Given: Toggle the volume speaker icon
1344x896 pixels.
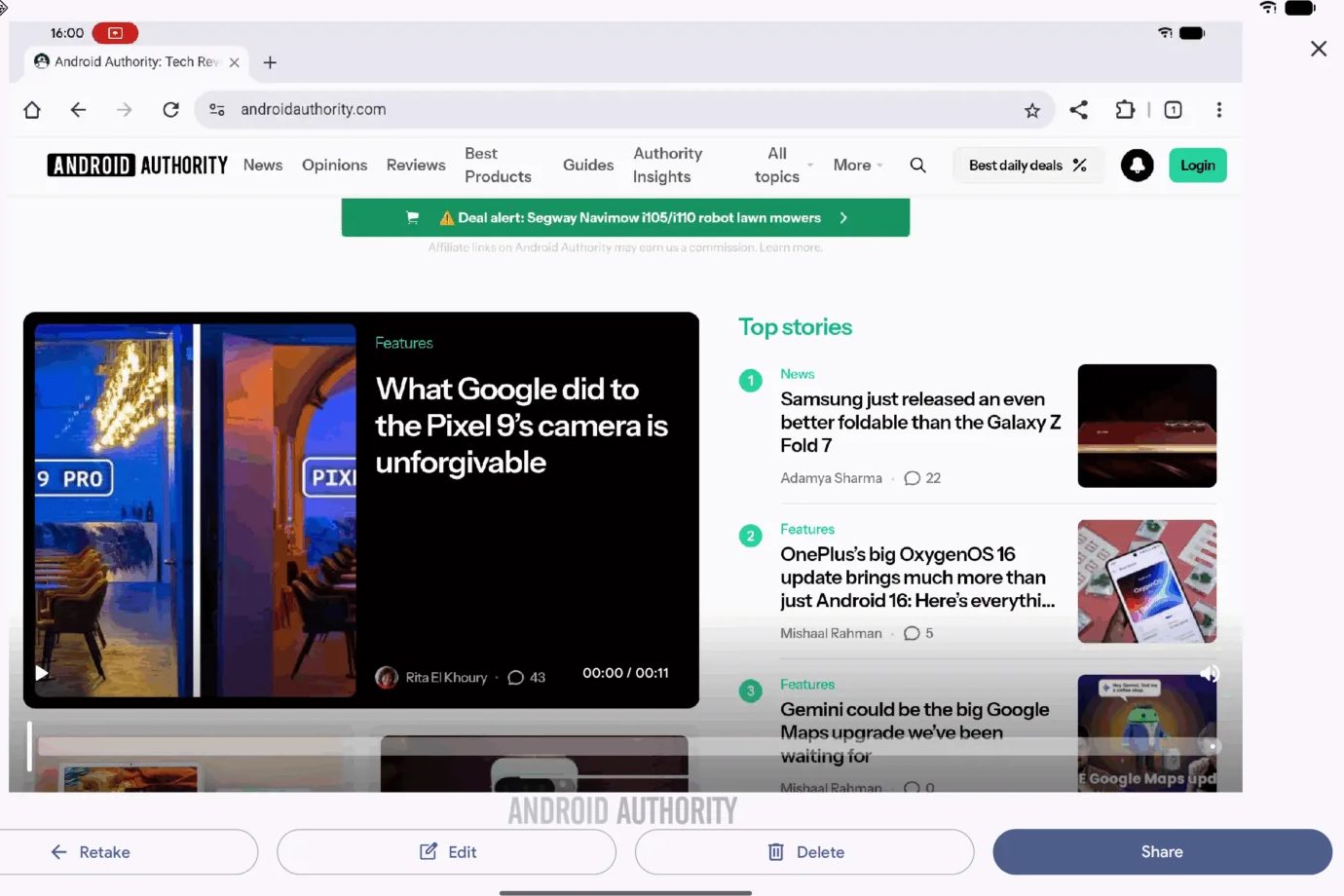Looking at the screenshot, I should coord(1209,674).
